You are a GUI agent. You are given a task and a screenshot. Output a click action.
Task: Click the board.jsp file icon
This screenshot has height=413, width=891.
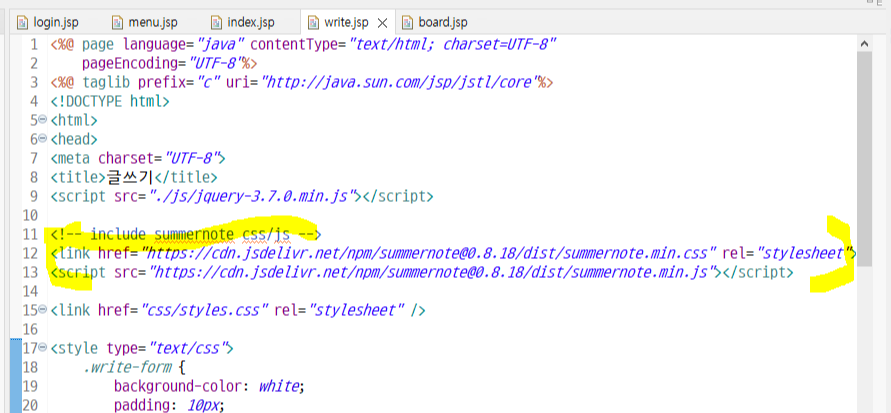tap(407, 23)
